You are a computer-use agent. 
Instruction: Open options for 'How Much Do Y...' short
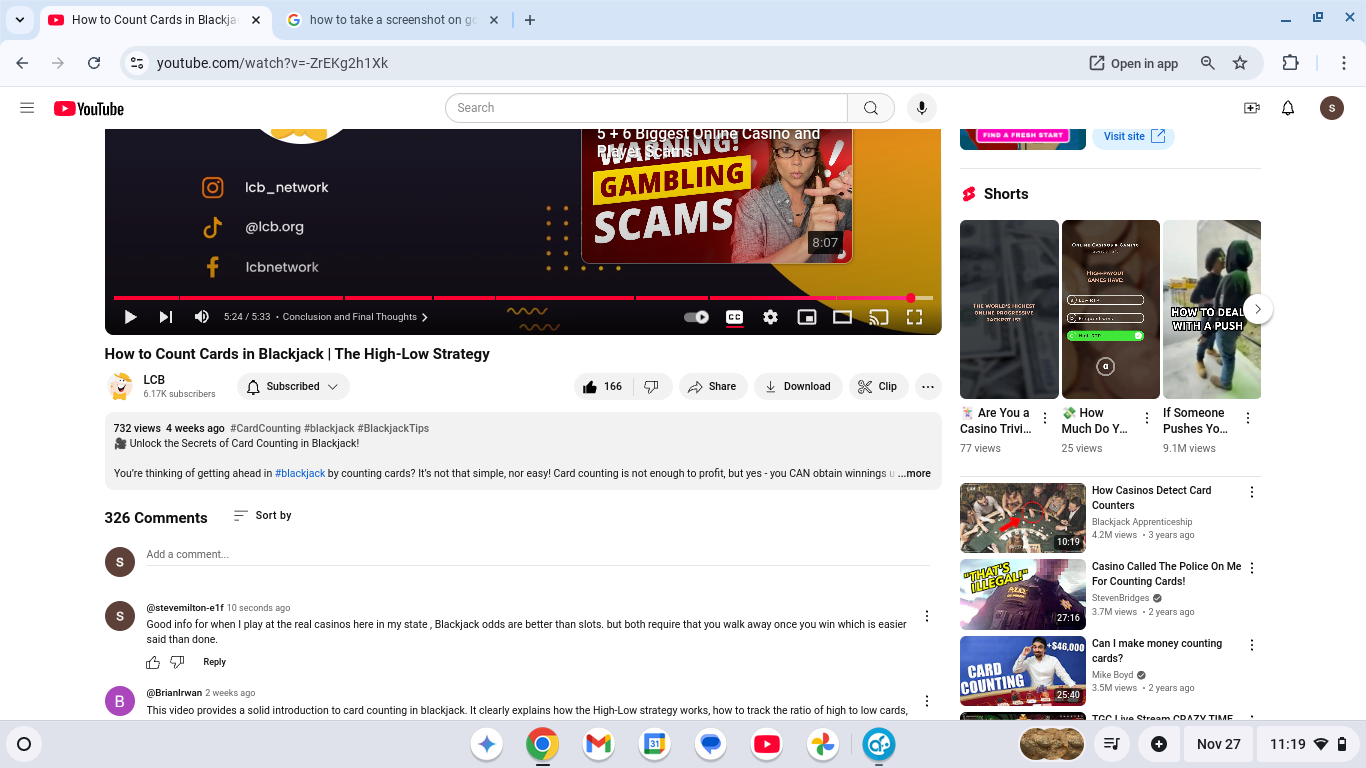(x=1146, y=419)
